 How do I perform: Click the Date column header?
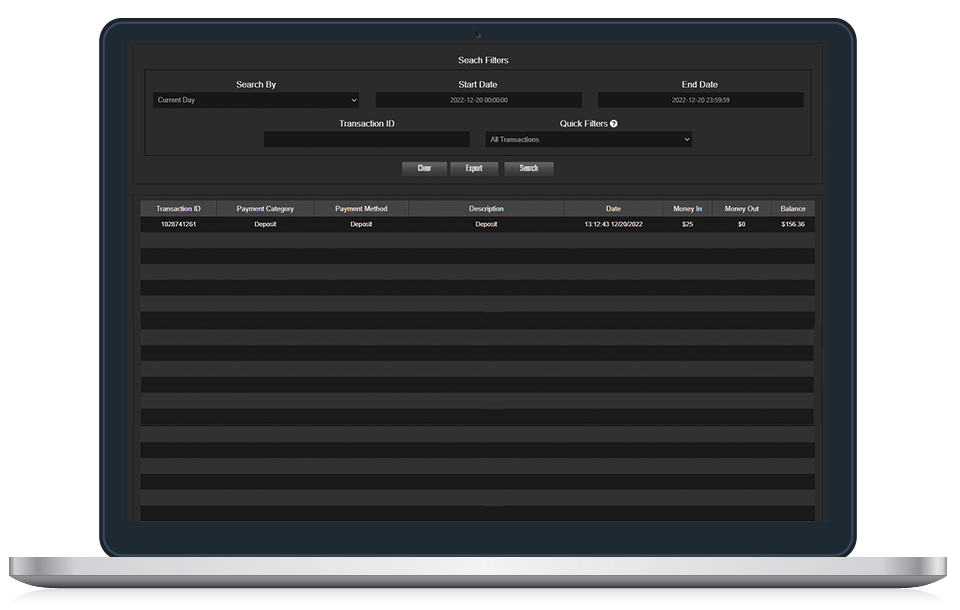(613, 209)
